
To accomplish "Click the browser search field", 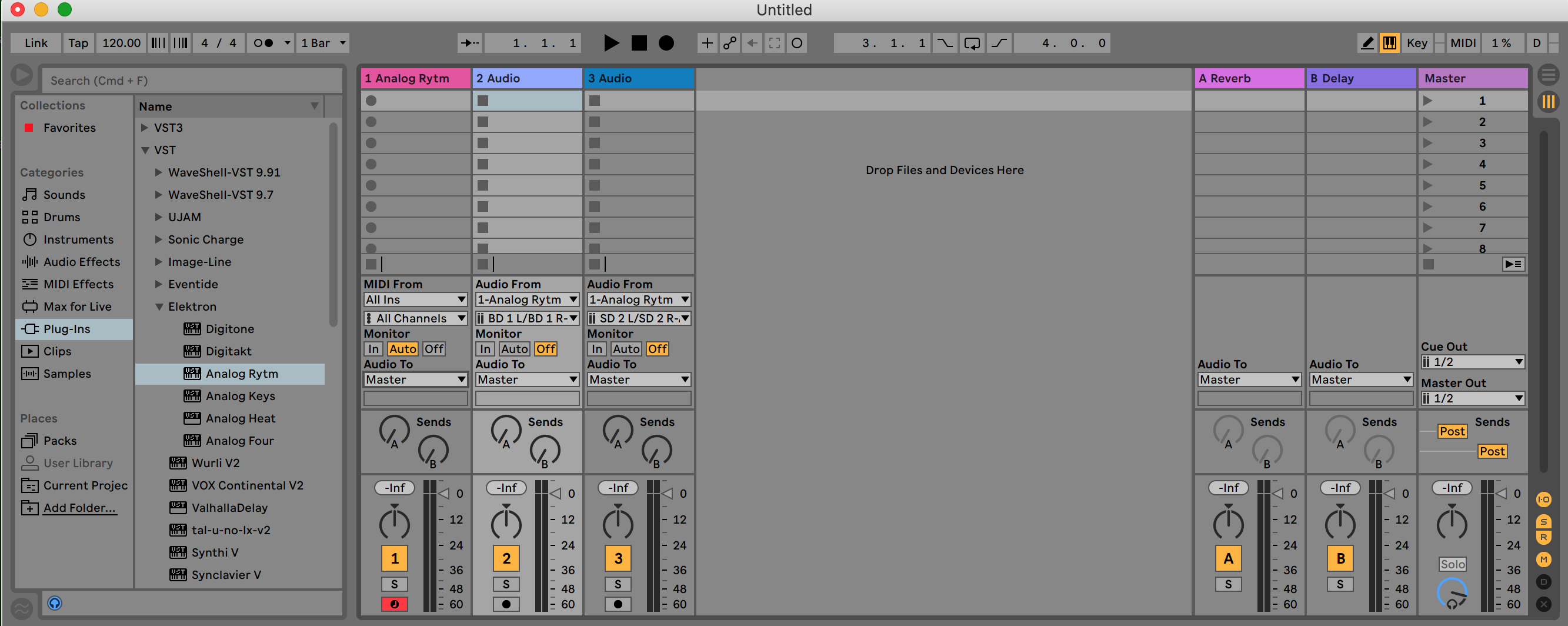I will [191, 81].
